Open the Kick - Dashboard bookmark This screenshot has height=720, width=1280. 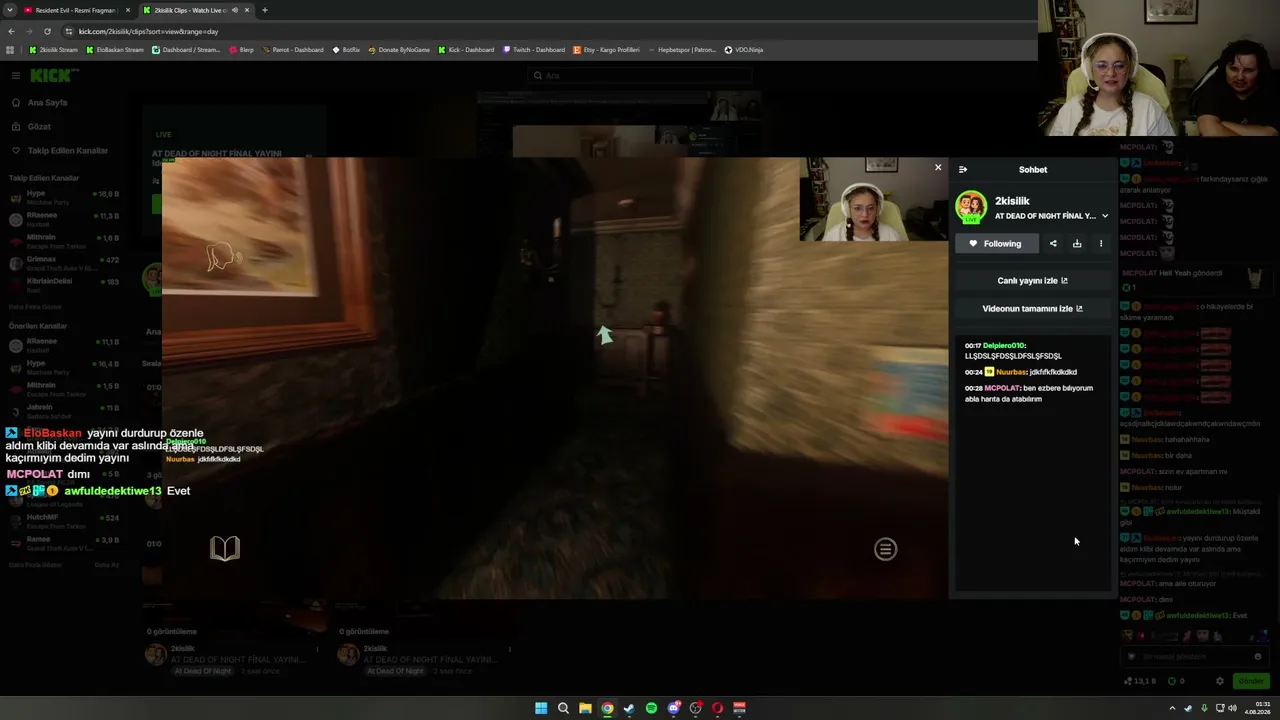click(466, 50)
